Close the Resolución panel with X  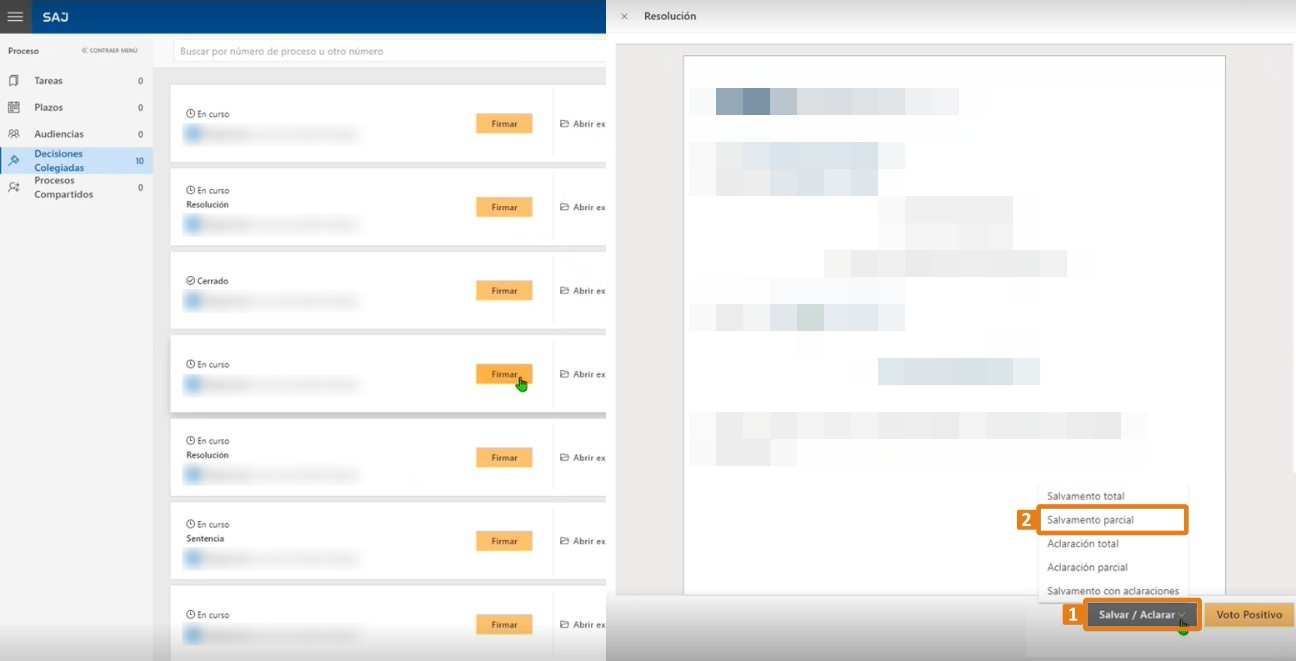click(625, 16)
